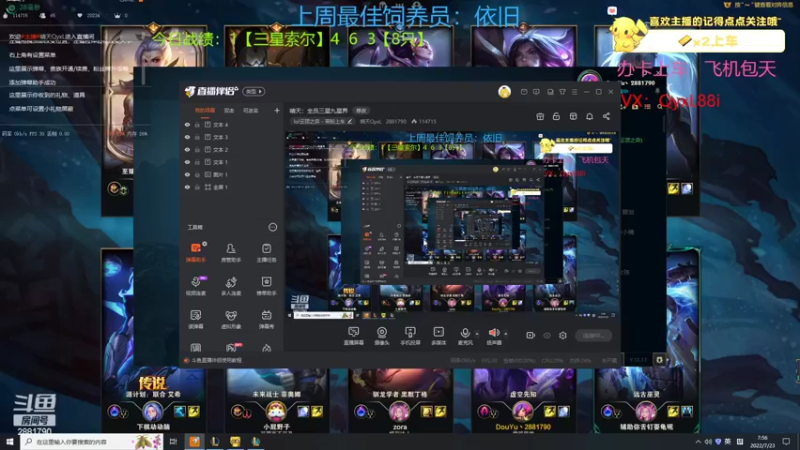Expand the microphone options arrow
Viewport: 800px width, 450px height.
coord(477,334)
